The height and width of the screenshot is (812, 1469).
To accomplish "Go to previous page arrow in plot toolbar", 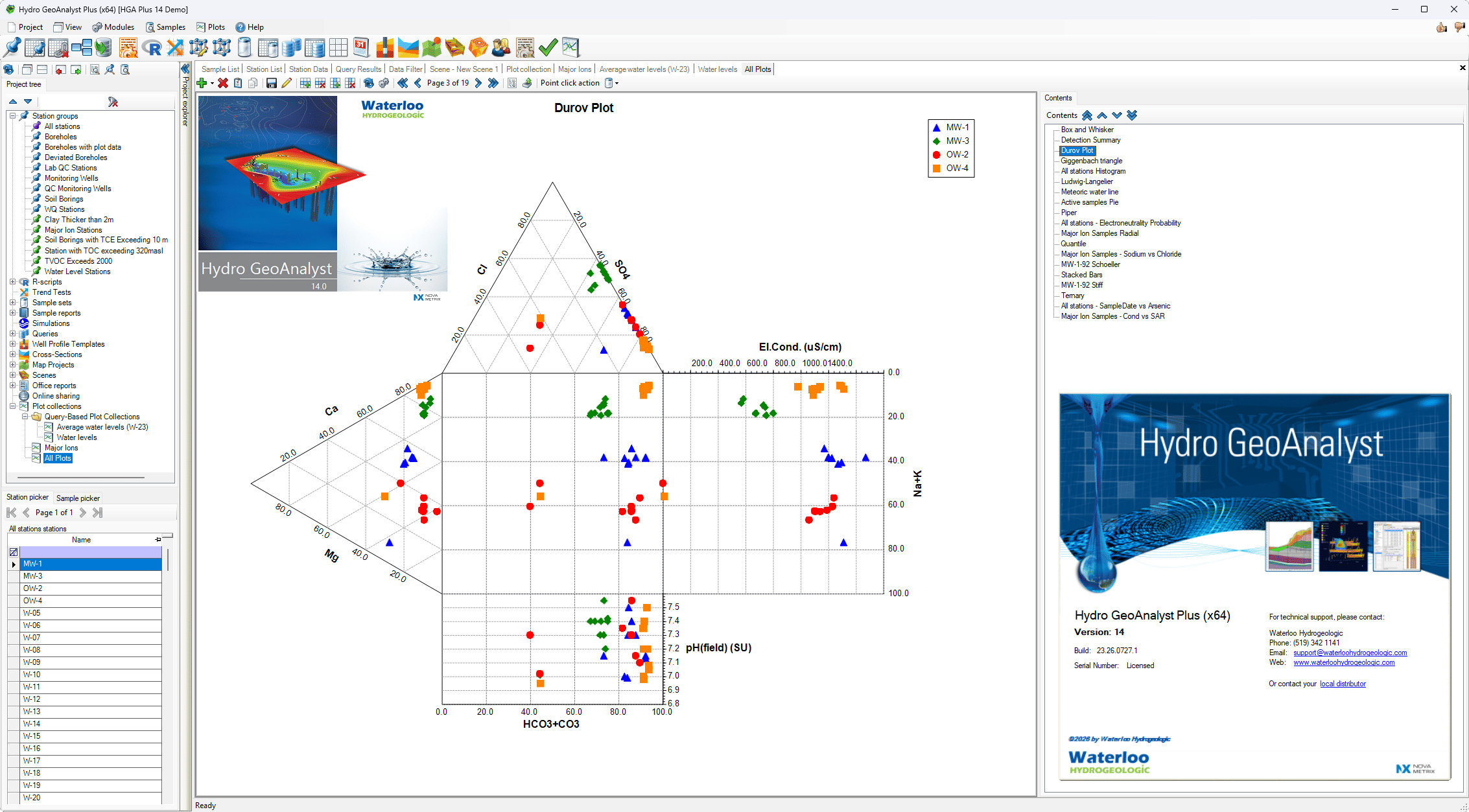I will pyautogui.click(x=417, y=83).
